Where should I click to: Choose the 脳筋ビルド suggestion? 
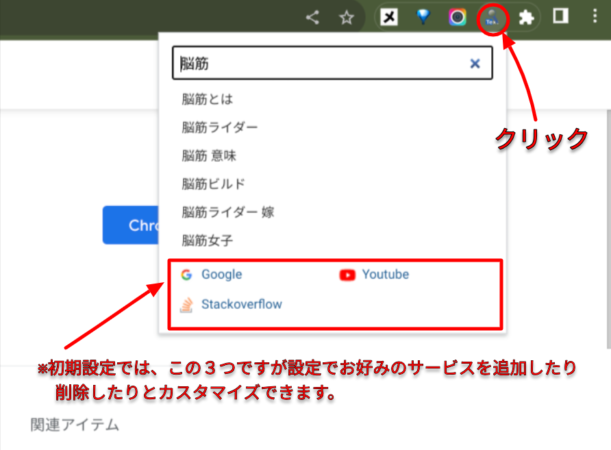tap(213, 184)
